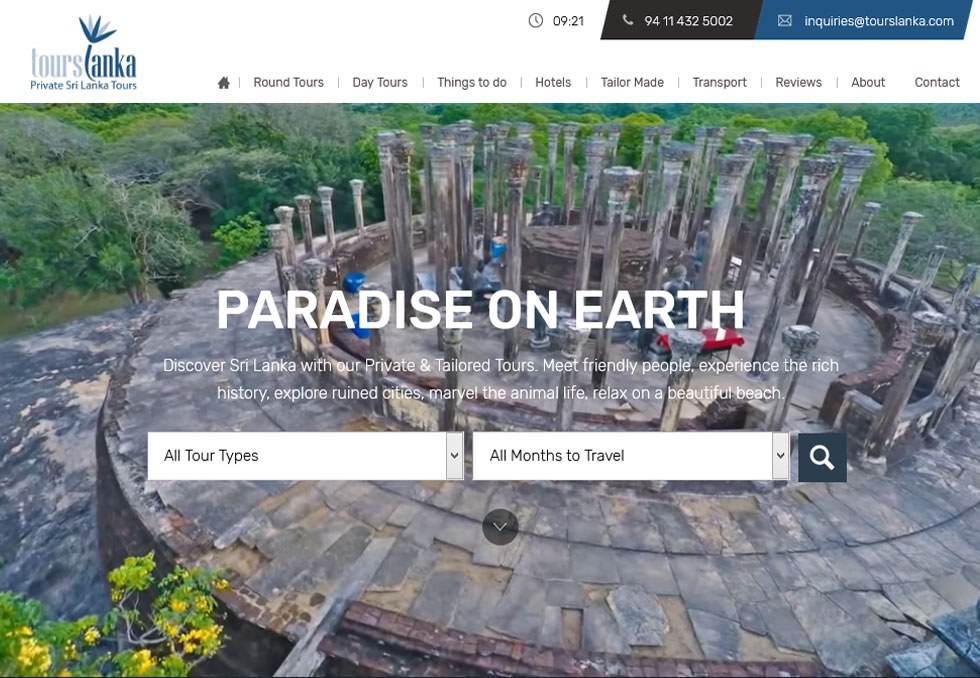Click the clock icon beside 09:21
The image size is (980, 678).
point(536,21)
